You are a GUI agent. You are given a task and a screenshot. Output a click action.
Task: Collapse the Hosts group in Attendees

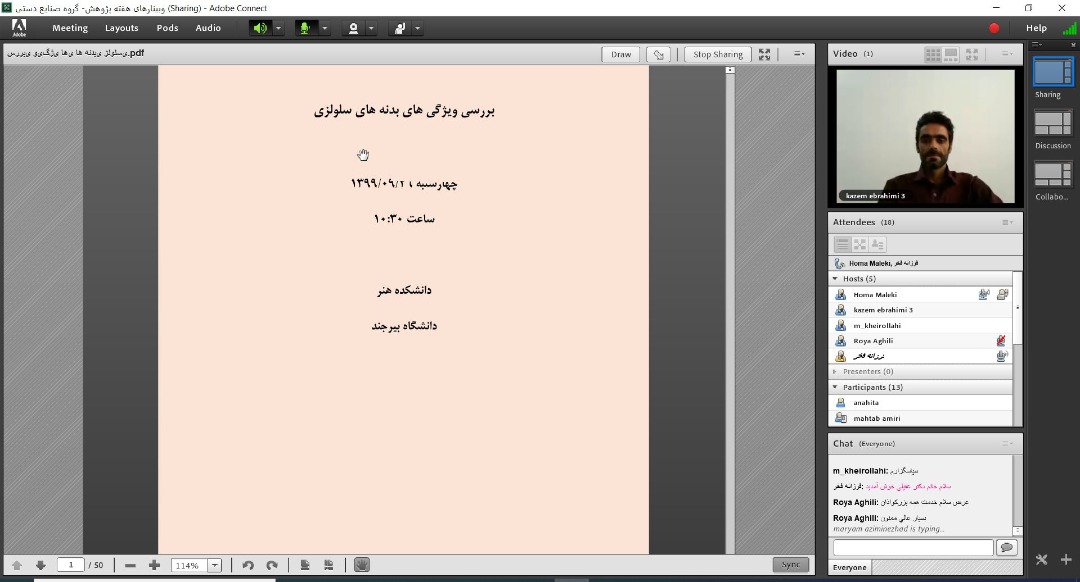point(835,279)
